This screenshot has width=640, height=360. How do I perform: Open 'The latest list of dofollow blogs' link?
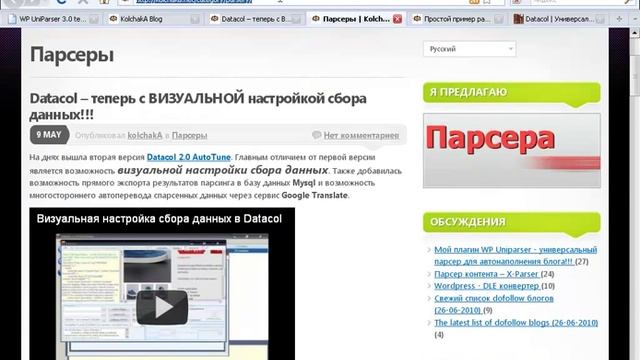pos(516,322)
